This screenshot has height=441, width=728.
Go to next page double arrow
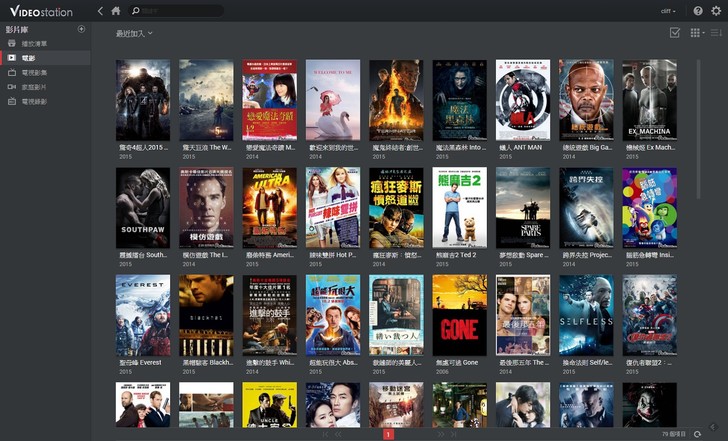[x=440, y=435]
